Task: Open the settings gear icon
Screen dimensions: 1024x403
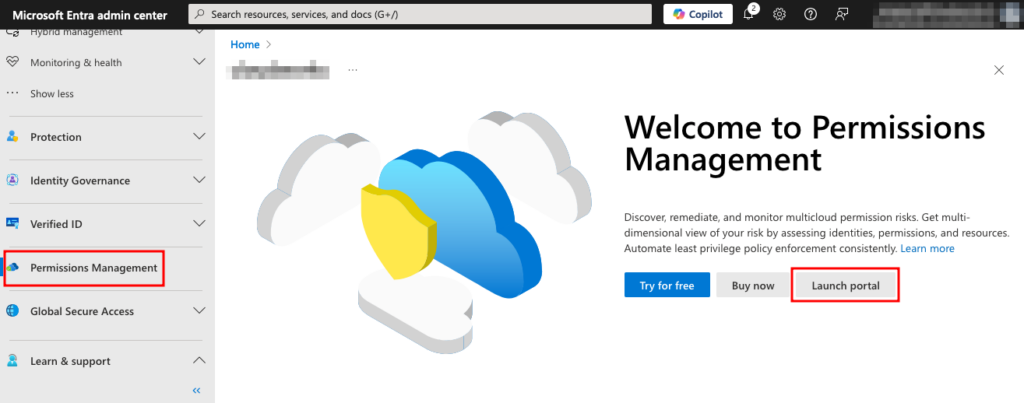Action: click(779, 14)
